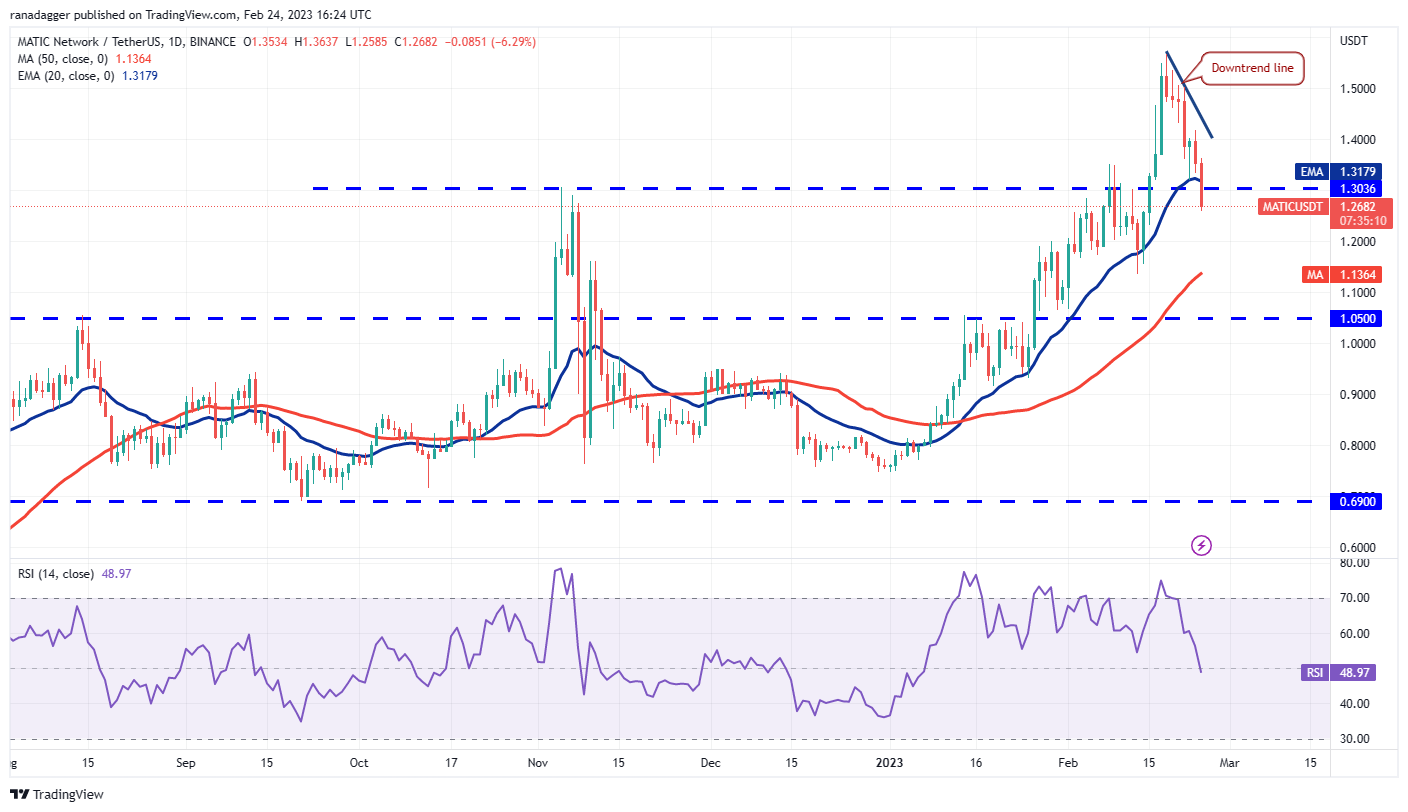Screen dimensions: 1408x812
Task: Click the Feb label on the date axis
Action: [1066, 762]
